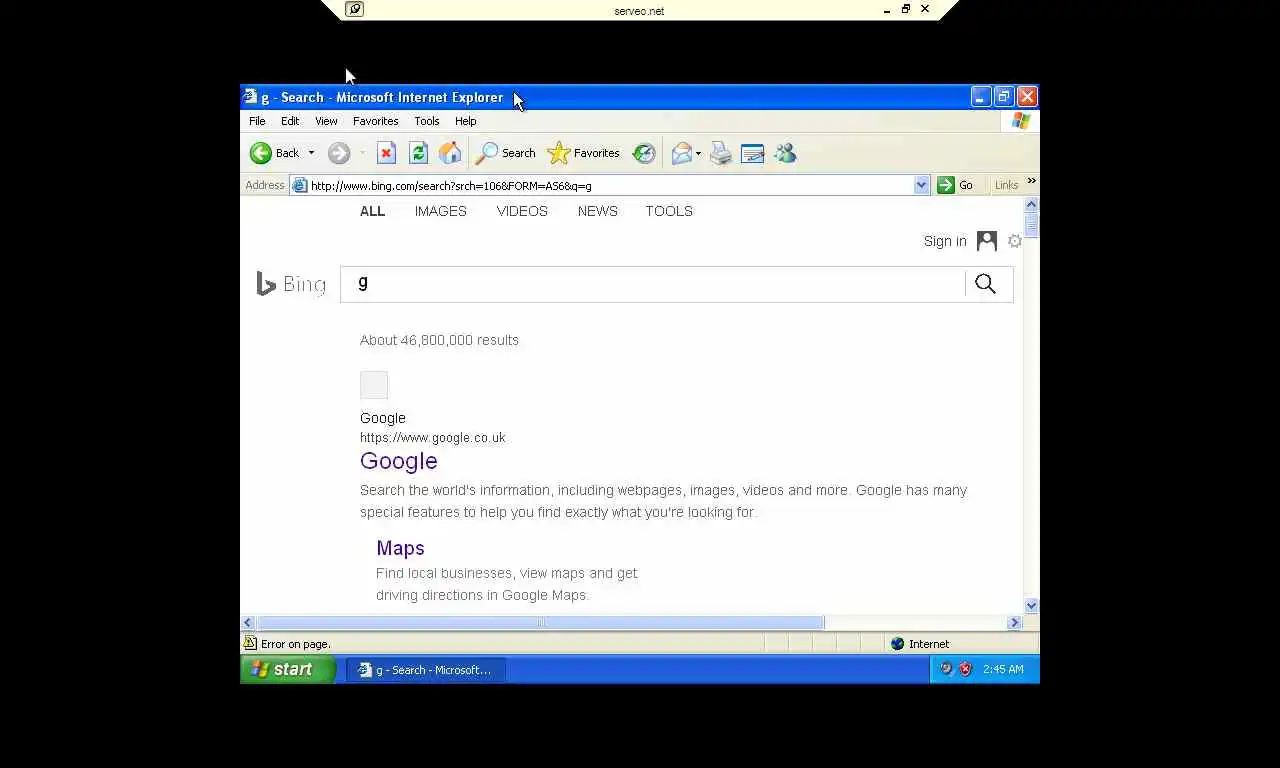The height and width of the screenshot is (768, 1280).
Task: Click the Internet zone status indicator
Action: (920, 644)
